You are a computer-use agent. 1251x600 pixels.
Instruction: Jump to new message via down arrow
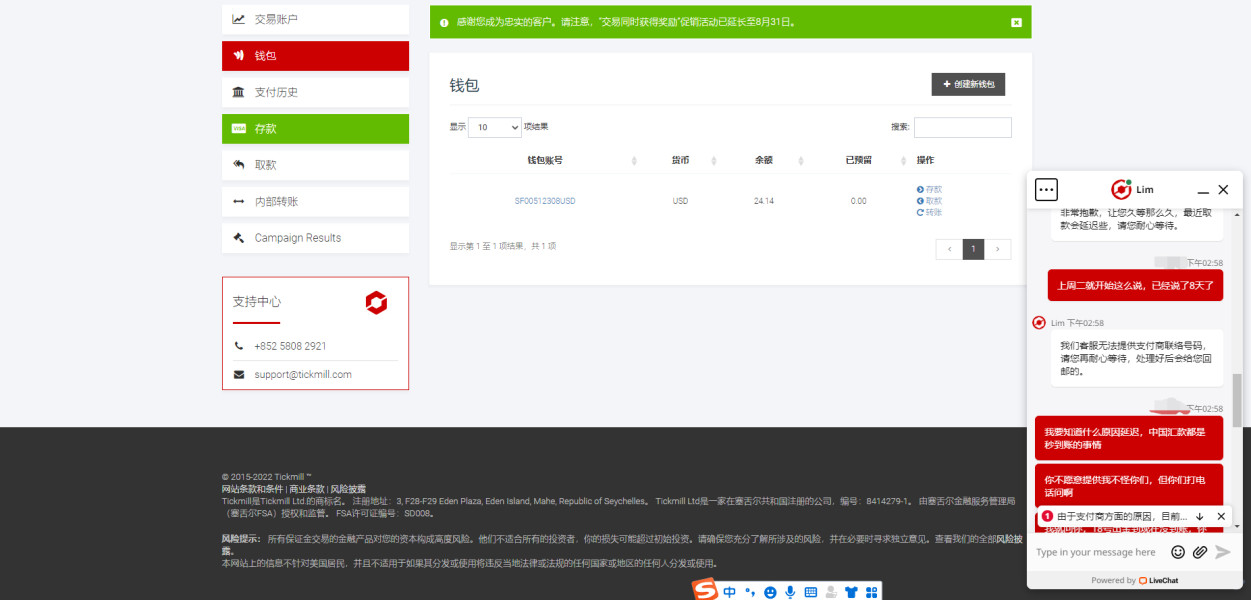click(x=1200, y=517)
